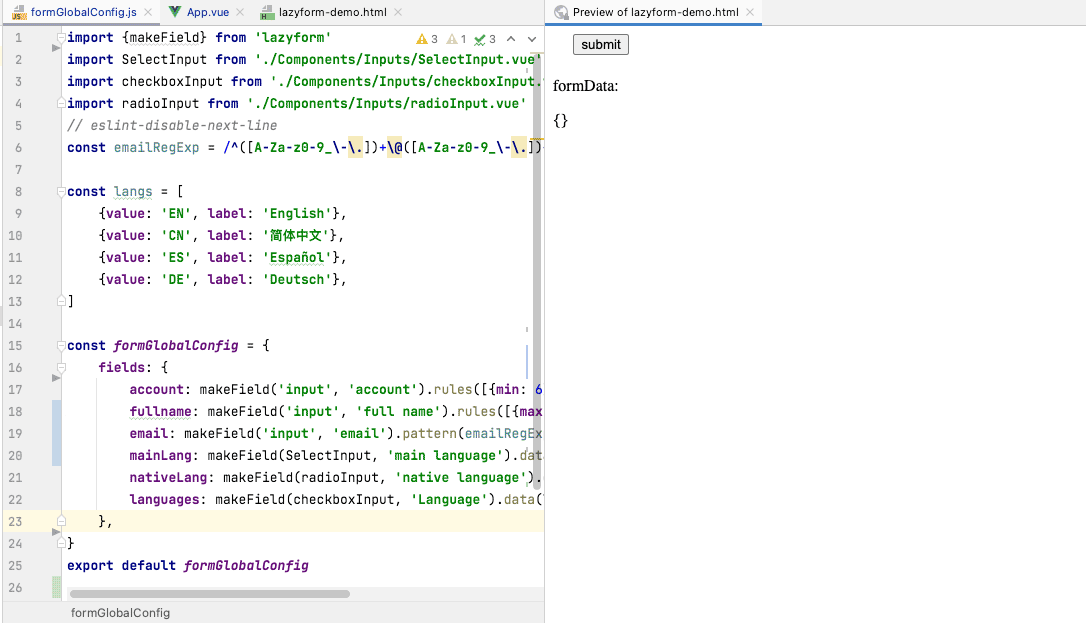1086x623 pixels.
Task: Click the radioInput import name on line 4
Action: click(x=160, y=103)
